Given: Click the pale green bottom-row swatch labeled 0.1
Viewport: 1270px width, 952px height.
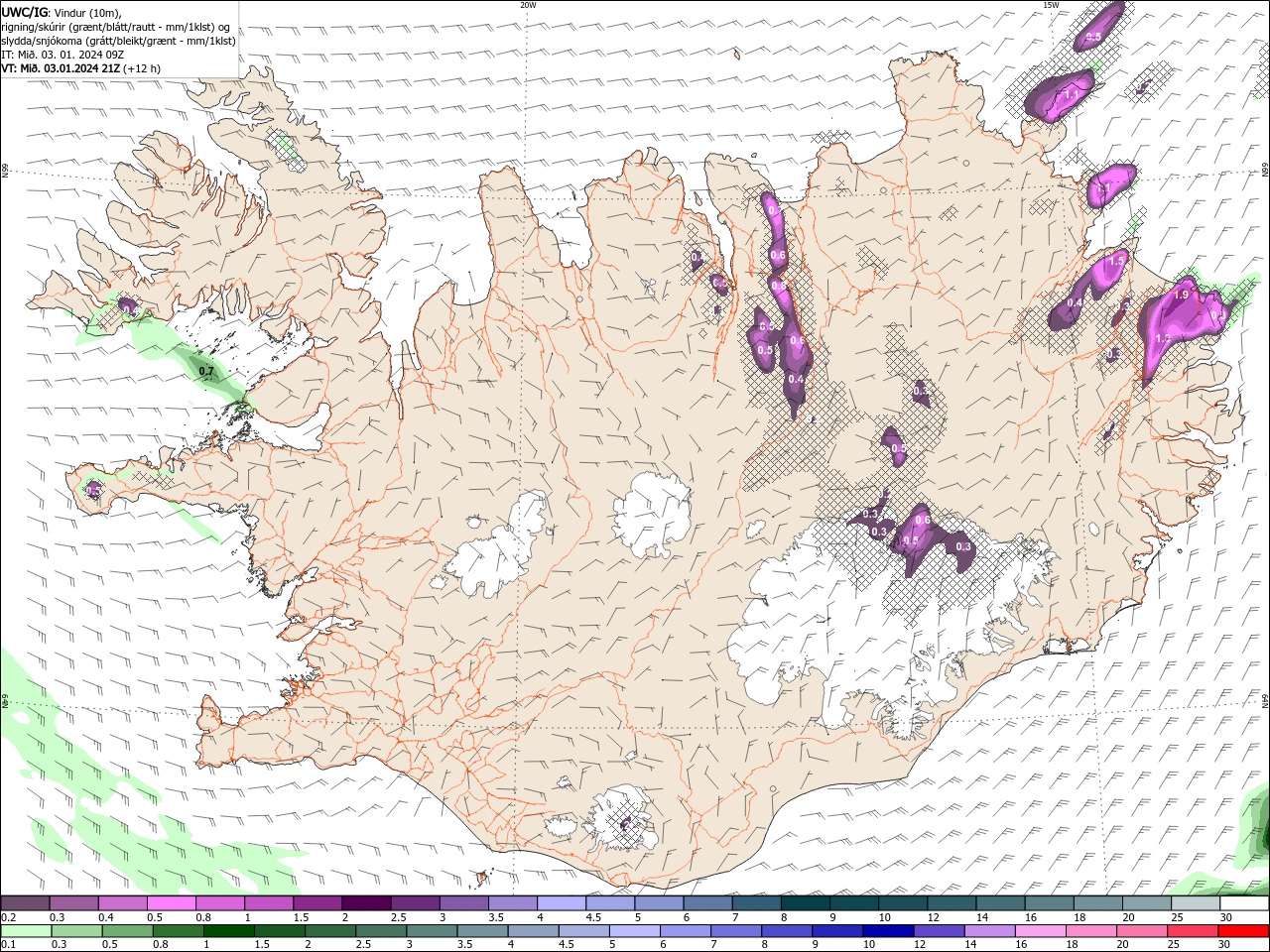Looking at the screenshot, I should click(x=26, y=931).
